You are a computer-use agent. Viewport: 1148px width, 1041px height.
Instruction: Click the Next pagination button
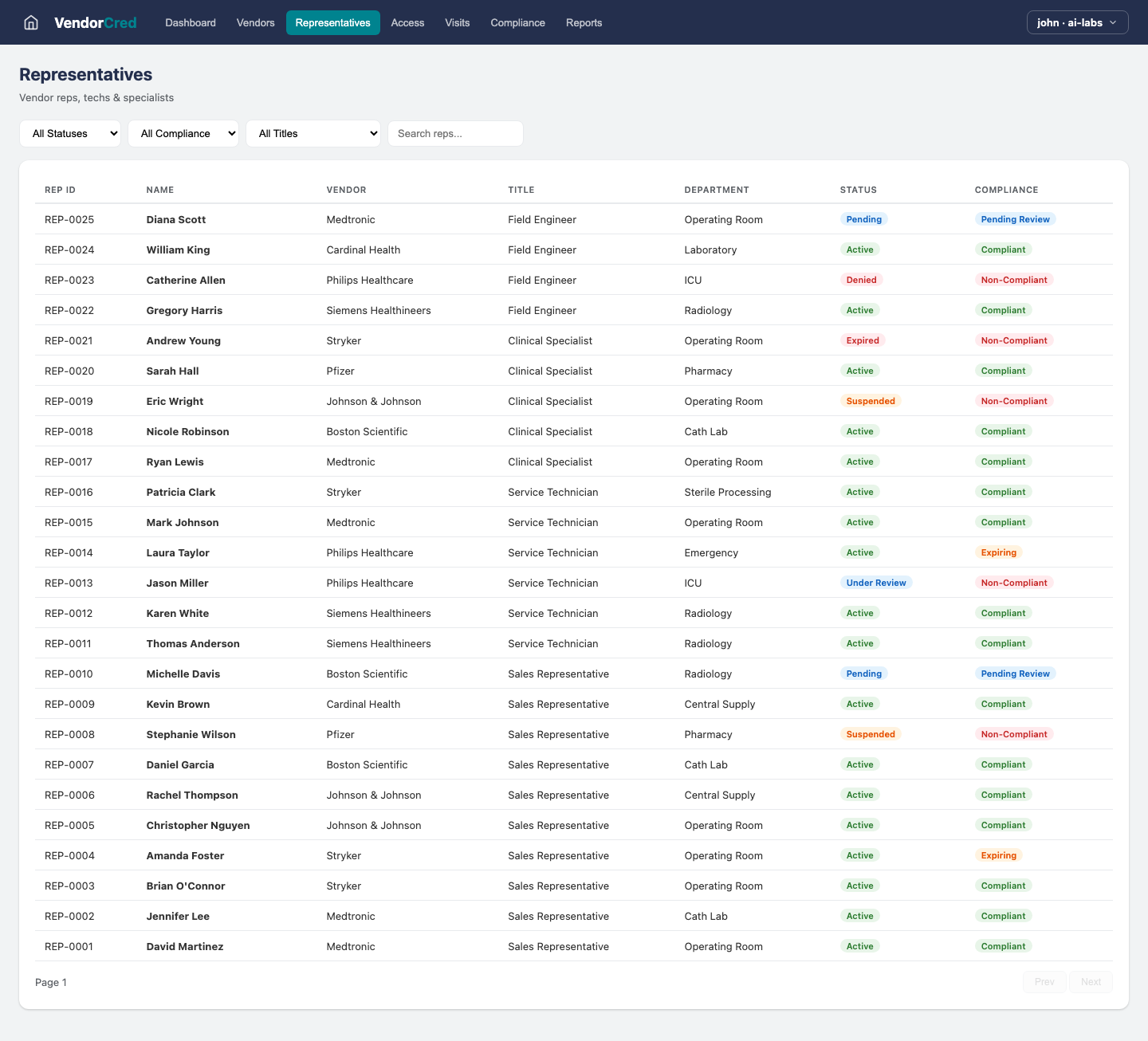pos(1091,981)
